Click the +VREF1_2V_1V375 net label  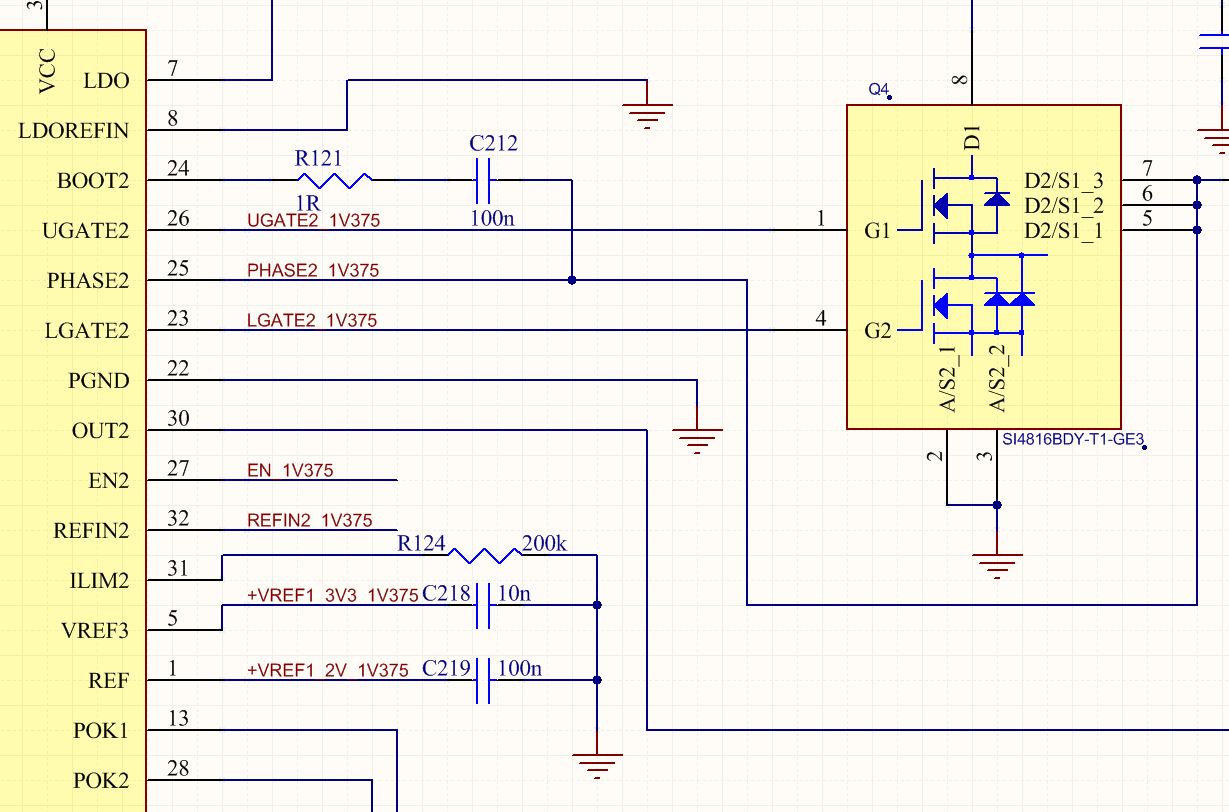[327, 670]
